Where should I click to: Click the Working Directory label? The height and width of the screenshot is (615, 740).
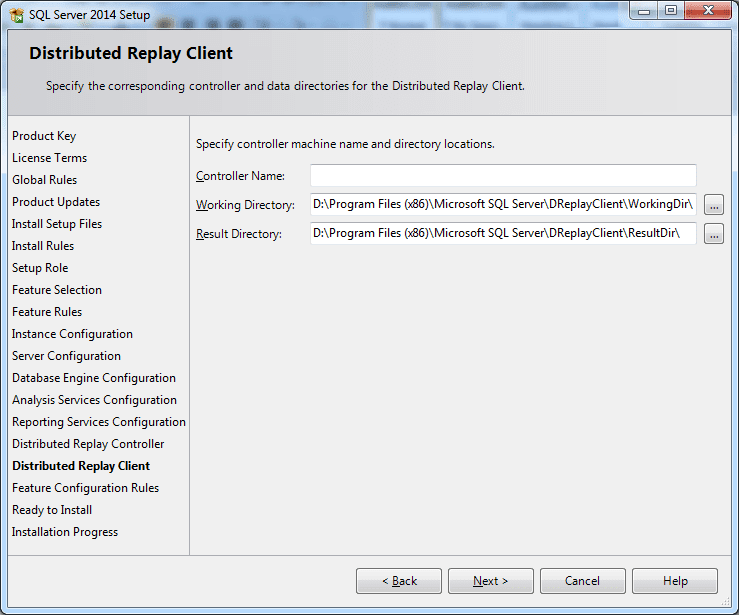tap(245, 205)
